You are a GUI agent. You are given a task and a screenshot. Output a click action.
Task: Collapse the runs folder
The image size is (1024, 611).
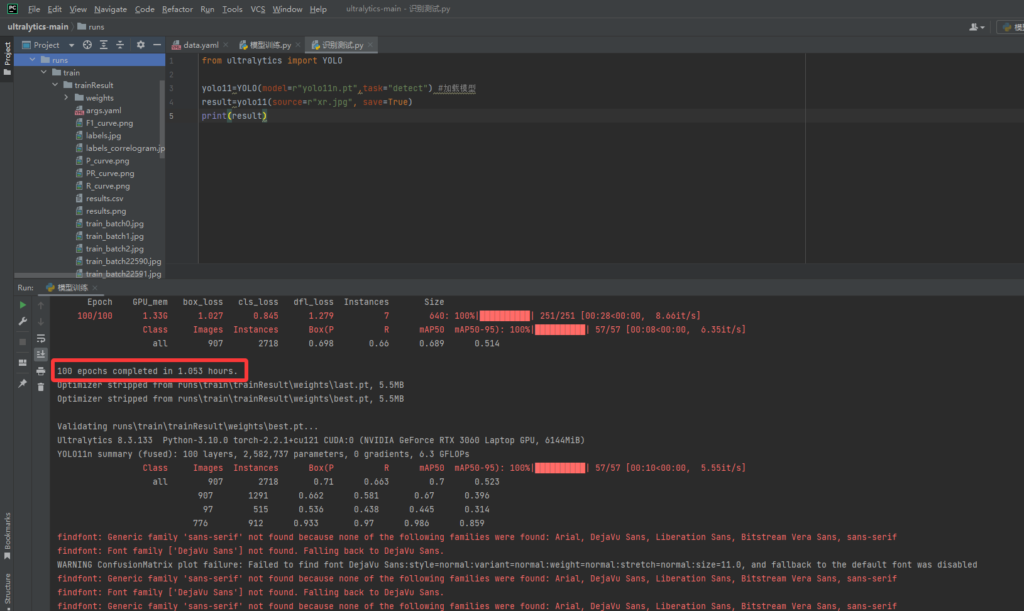33,59
